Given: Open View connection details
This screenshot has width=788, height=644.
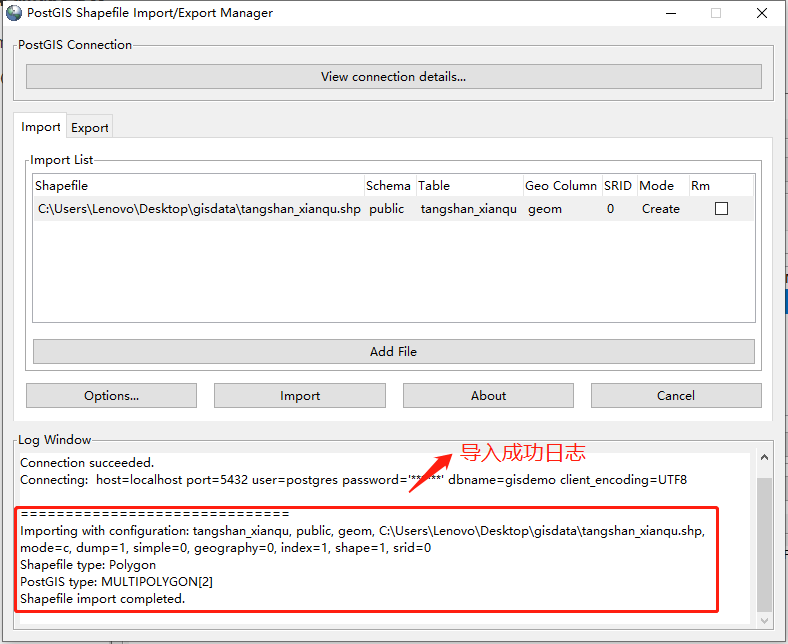Looking at the screenshot, I should coord(393,77).
